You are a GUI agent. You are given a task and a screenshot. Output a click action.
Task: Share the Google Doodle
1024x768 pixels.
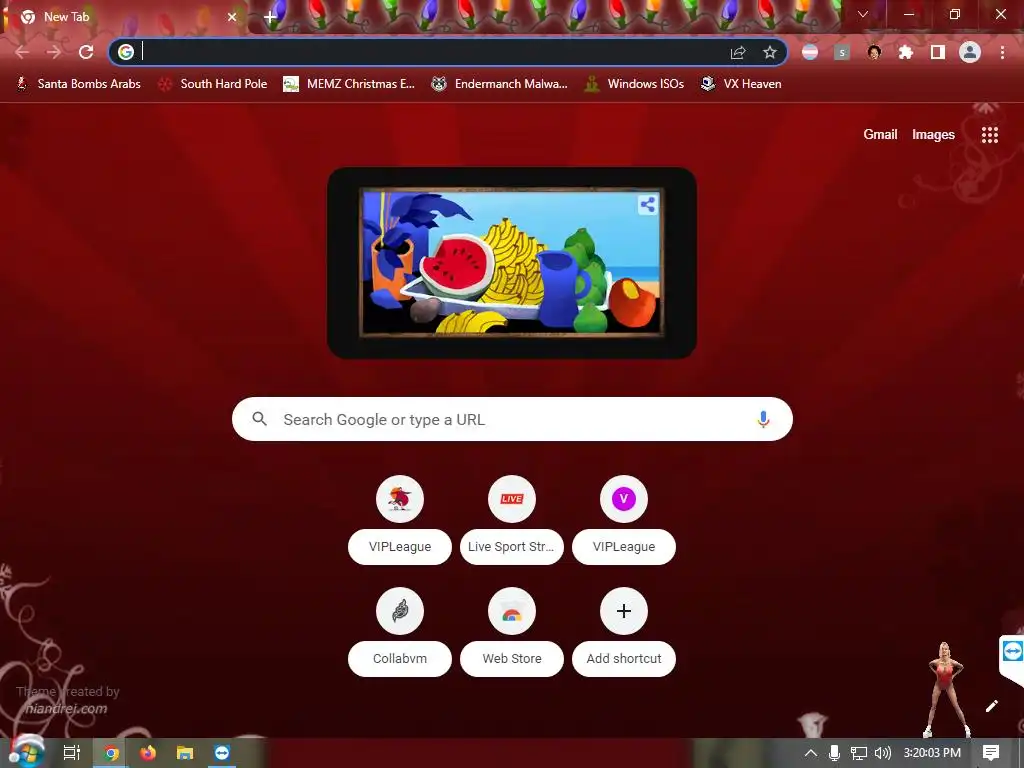click(x=648, y=205)
